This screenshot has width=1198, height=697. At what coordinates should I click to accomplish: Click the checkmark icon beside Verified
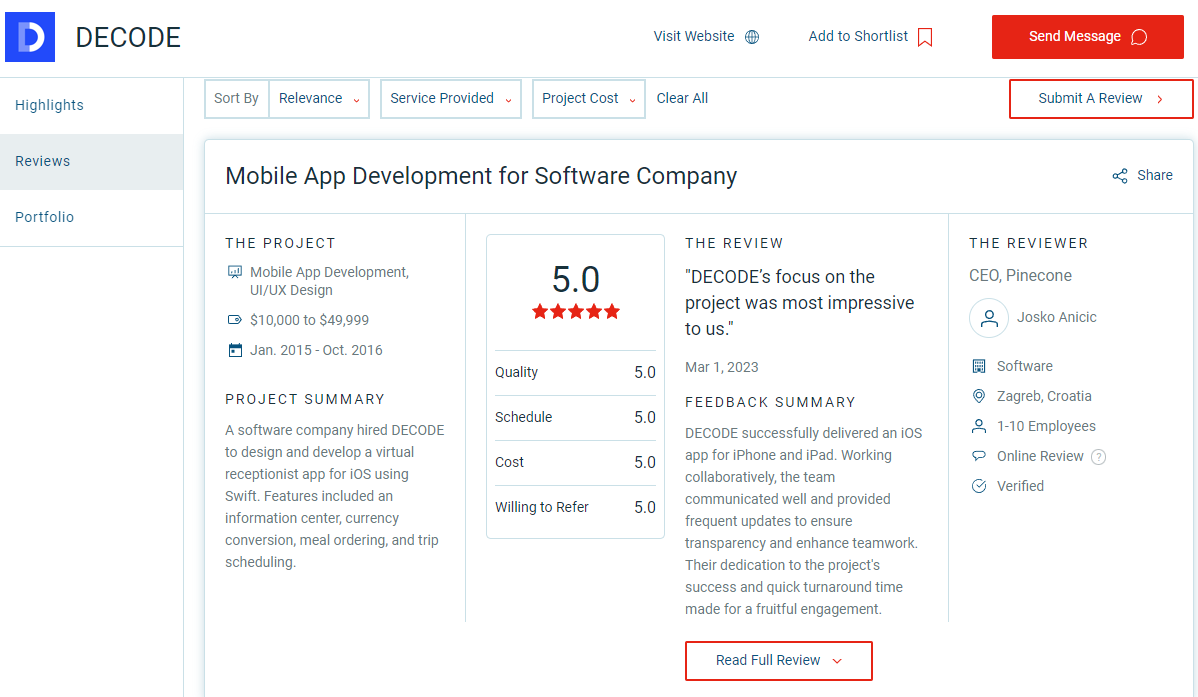click(x=979, y=486)
